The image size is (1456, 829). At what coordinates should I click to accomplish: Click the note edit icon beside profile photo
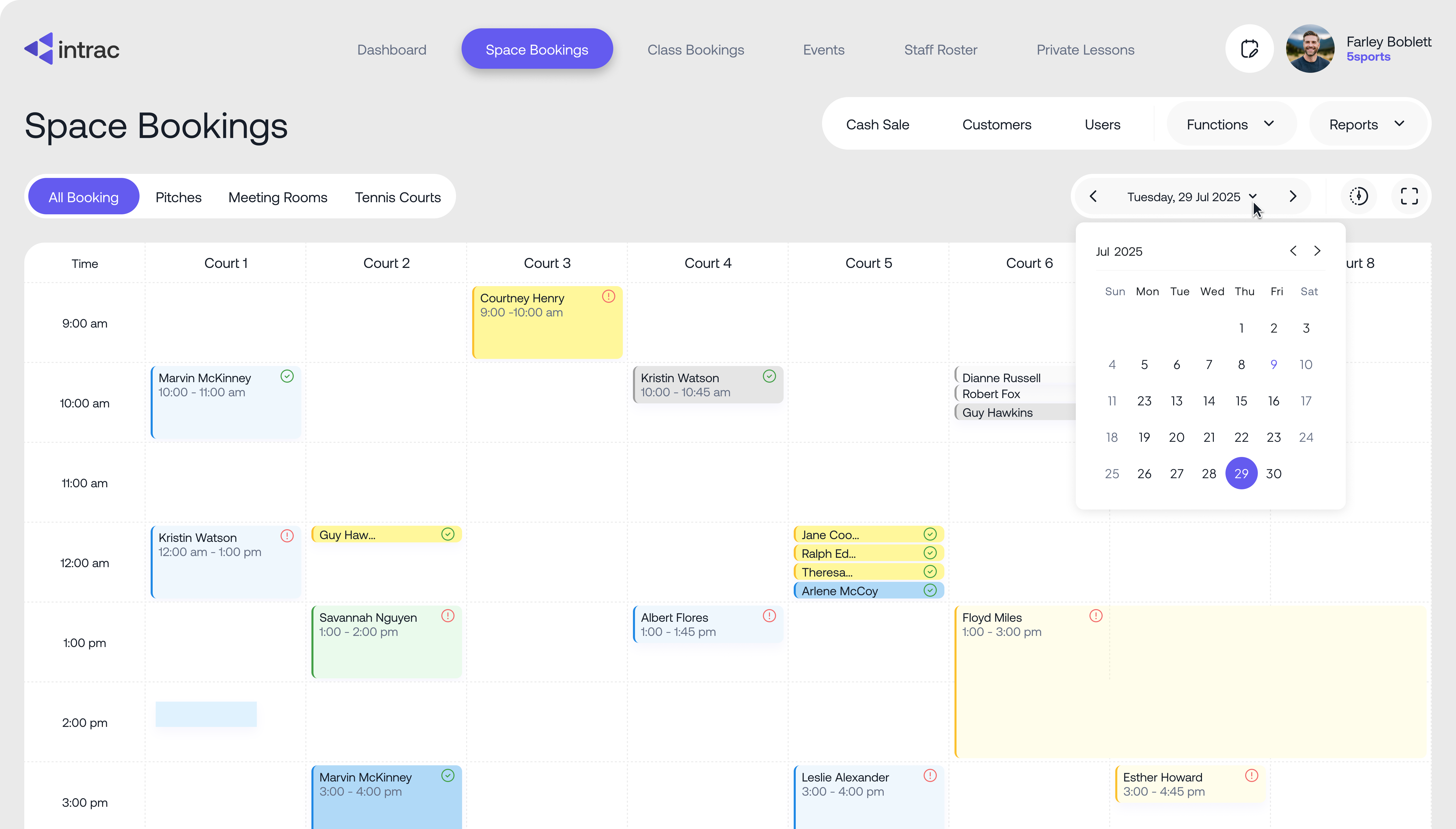click(1249, 49)
